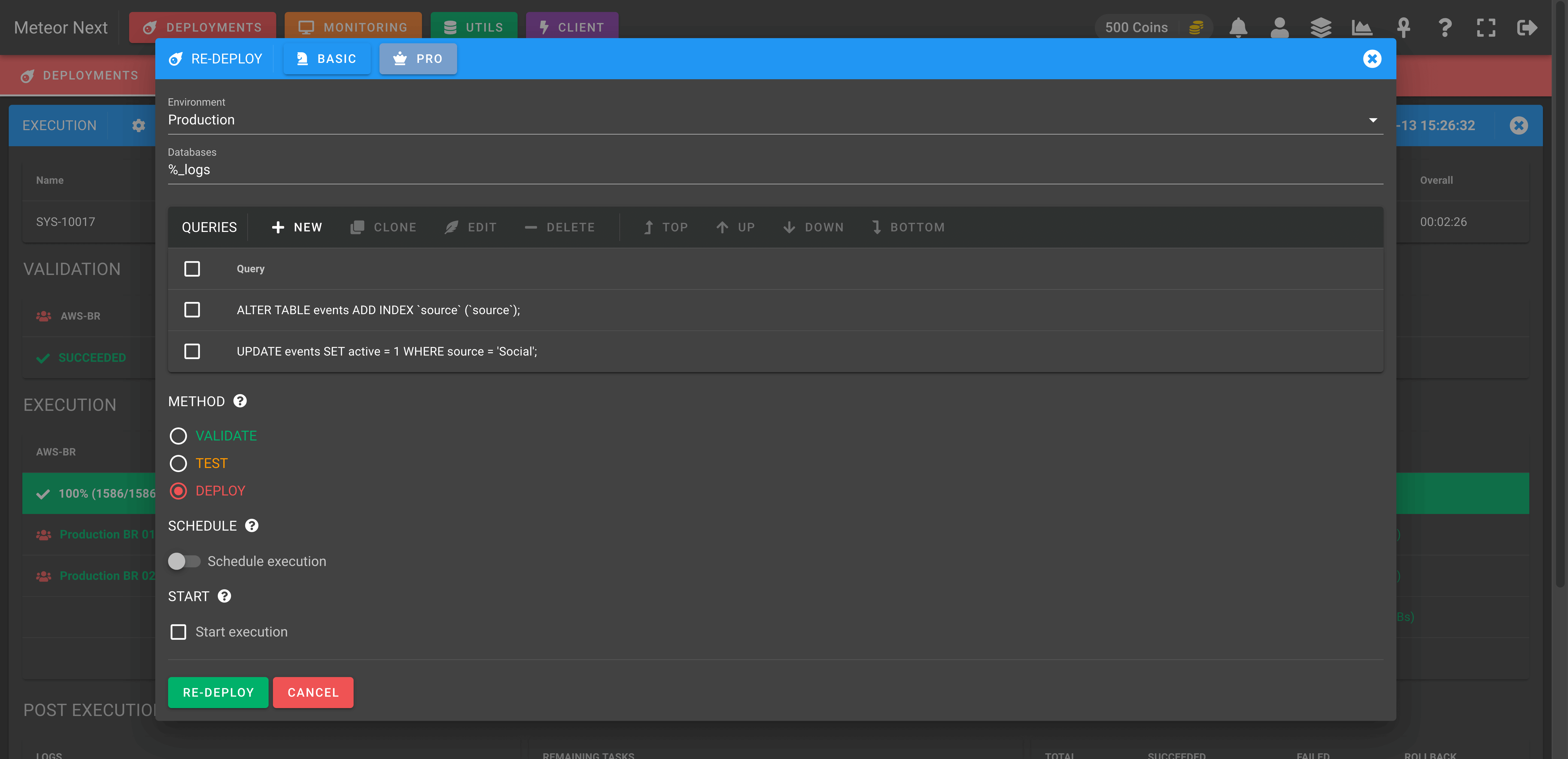
Task: Click the Production BR 02 group icon
Action: [x=43, y=576]
